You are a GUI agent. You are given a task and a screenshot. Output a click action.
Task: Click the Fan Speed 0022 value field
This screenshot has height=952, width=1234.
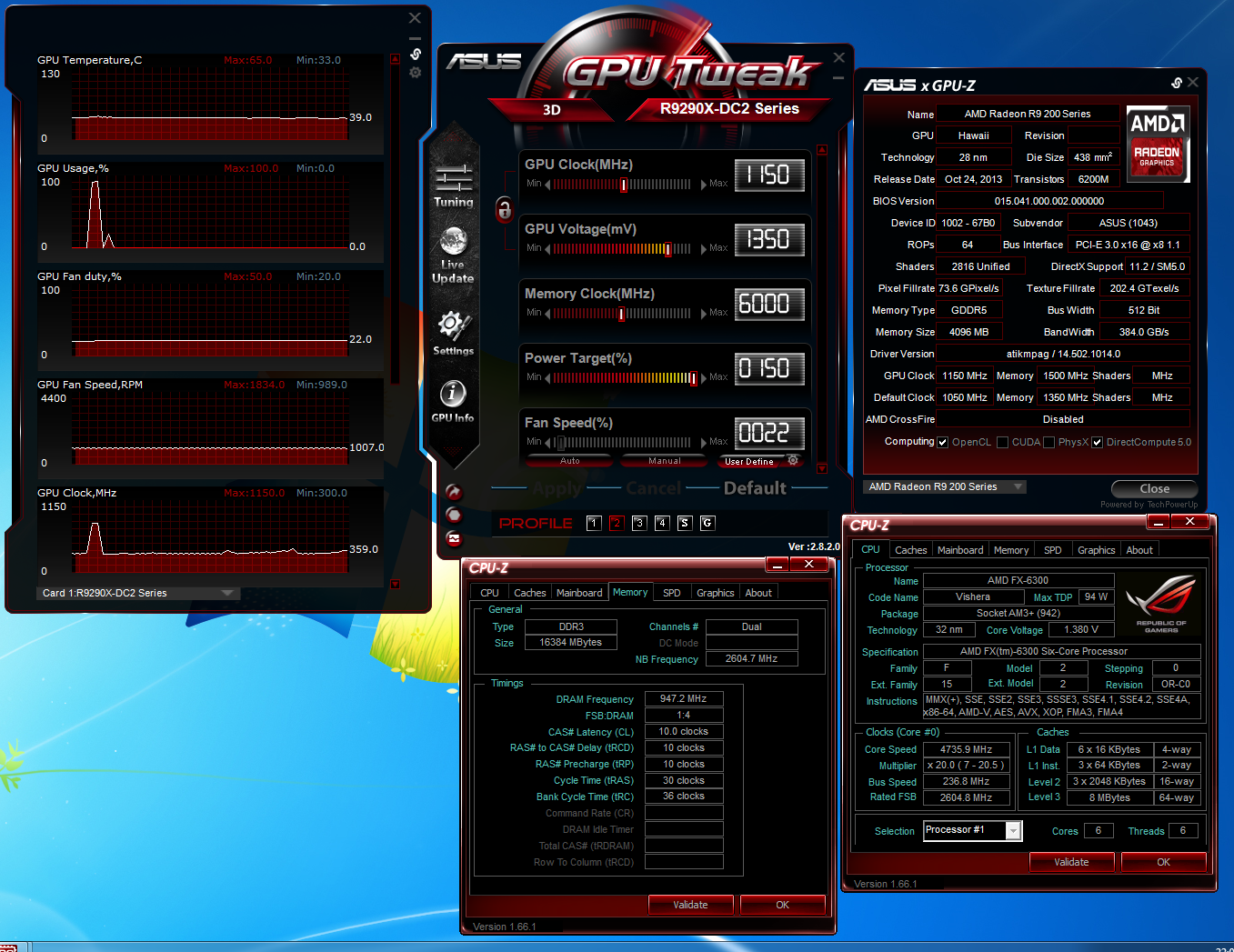[769, 433]
